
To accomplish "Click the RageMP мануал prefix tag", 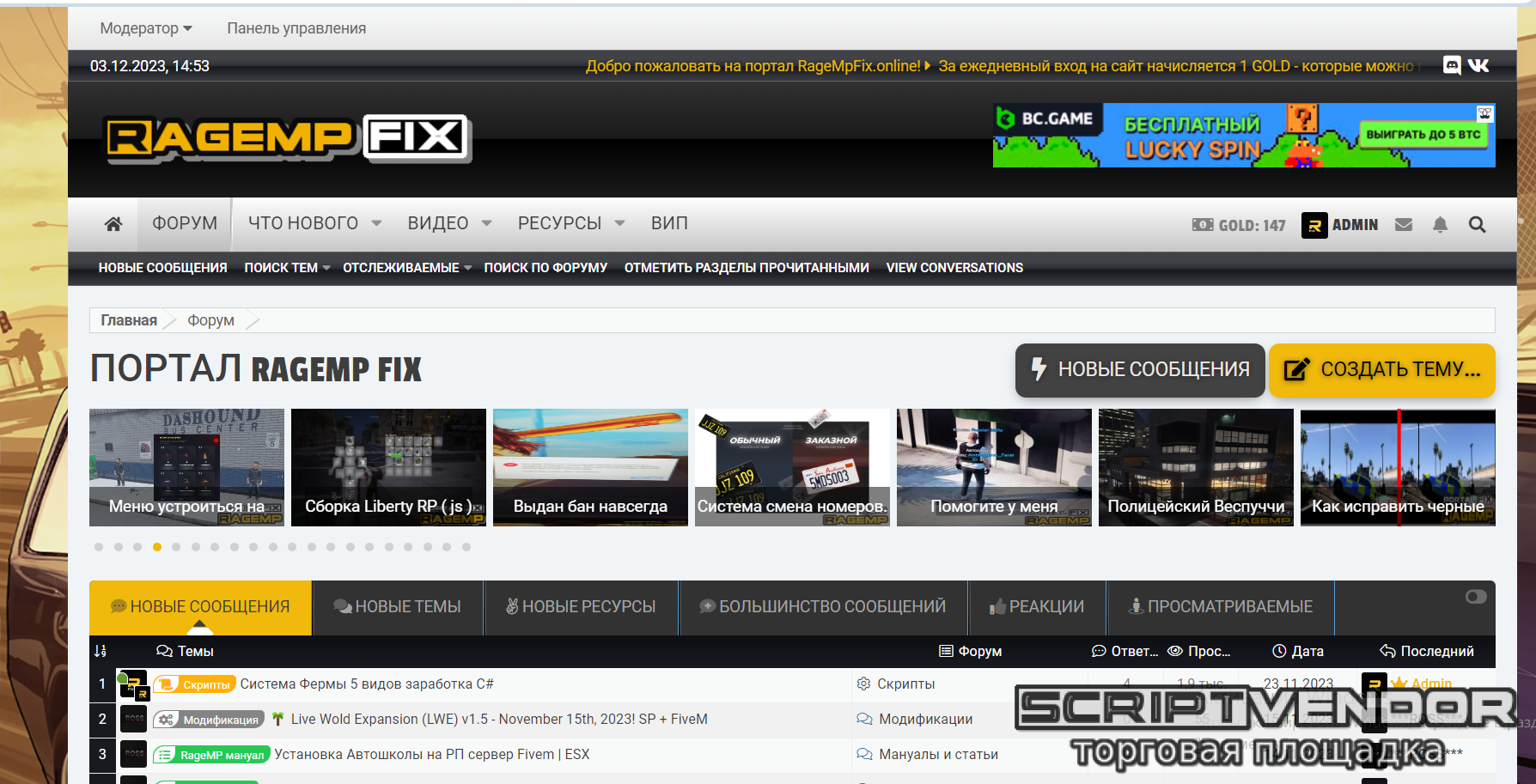I will point(211,755).
